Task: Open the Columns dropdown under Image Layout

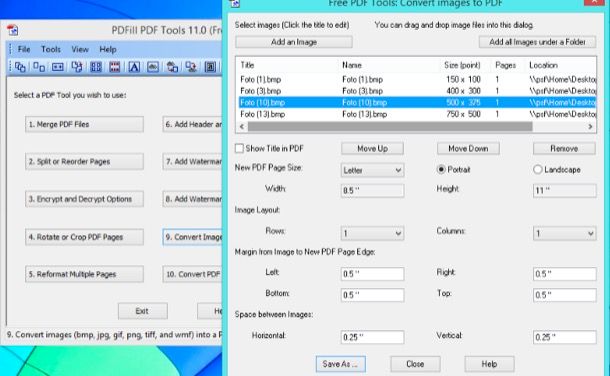Action: [x=564, y=233]
